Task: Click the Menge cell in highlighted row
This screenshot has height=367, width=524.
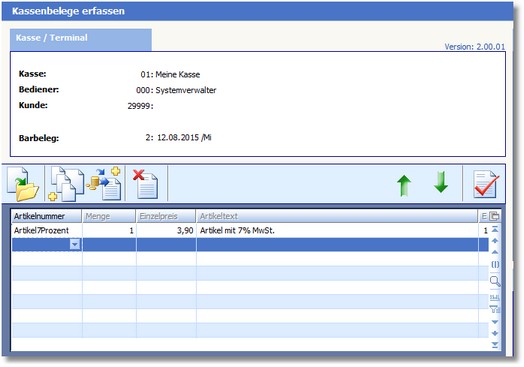Action: (x=109, y=244)
